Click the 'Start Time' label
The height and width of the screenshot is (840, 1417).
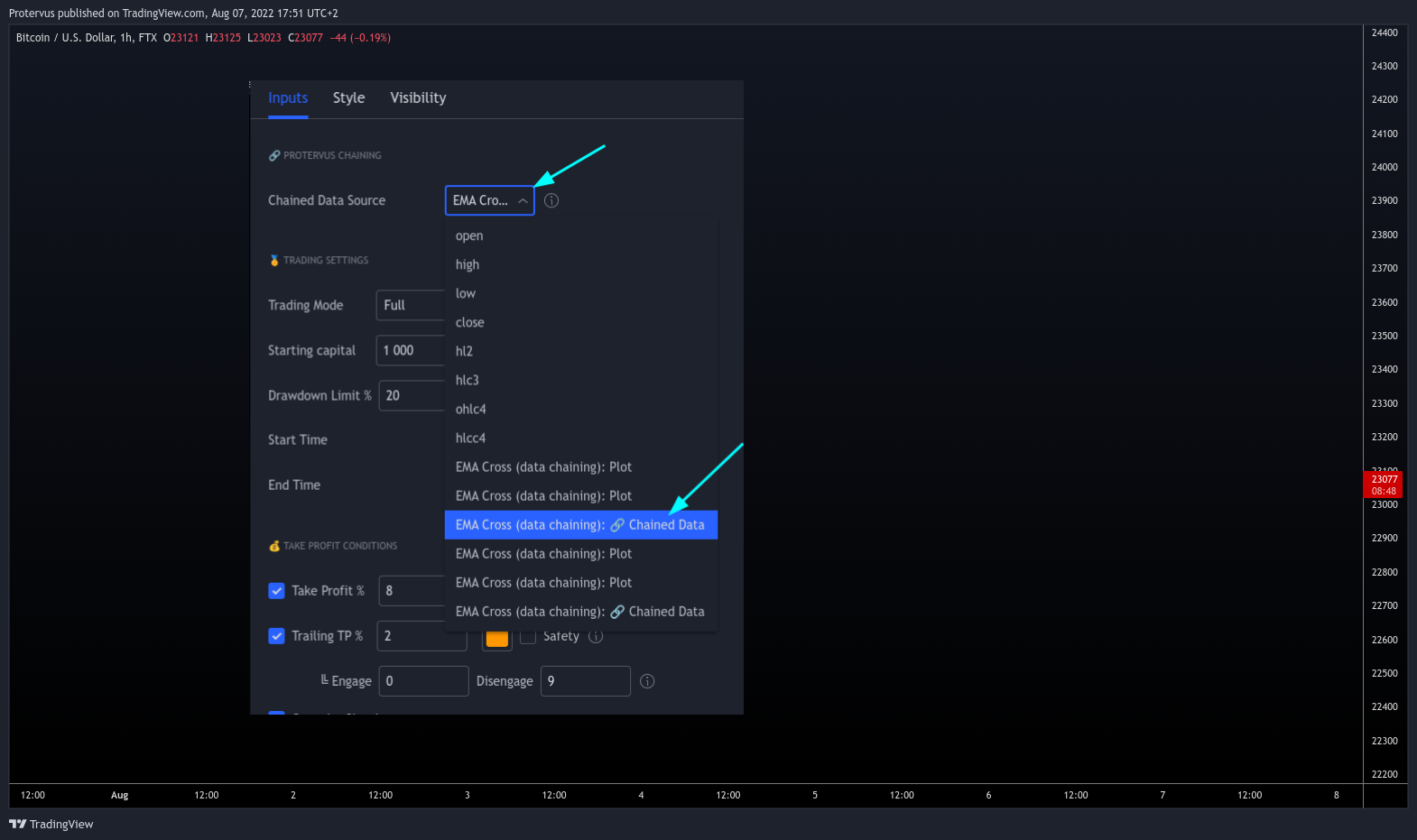pyautogui.click(x=298, y=440)
